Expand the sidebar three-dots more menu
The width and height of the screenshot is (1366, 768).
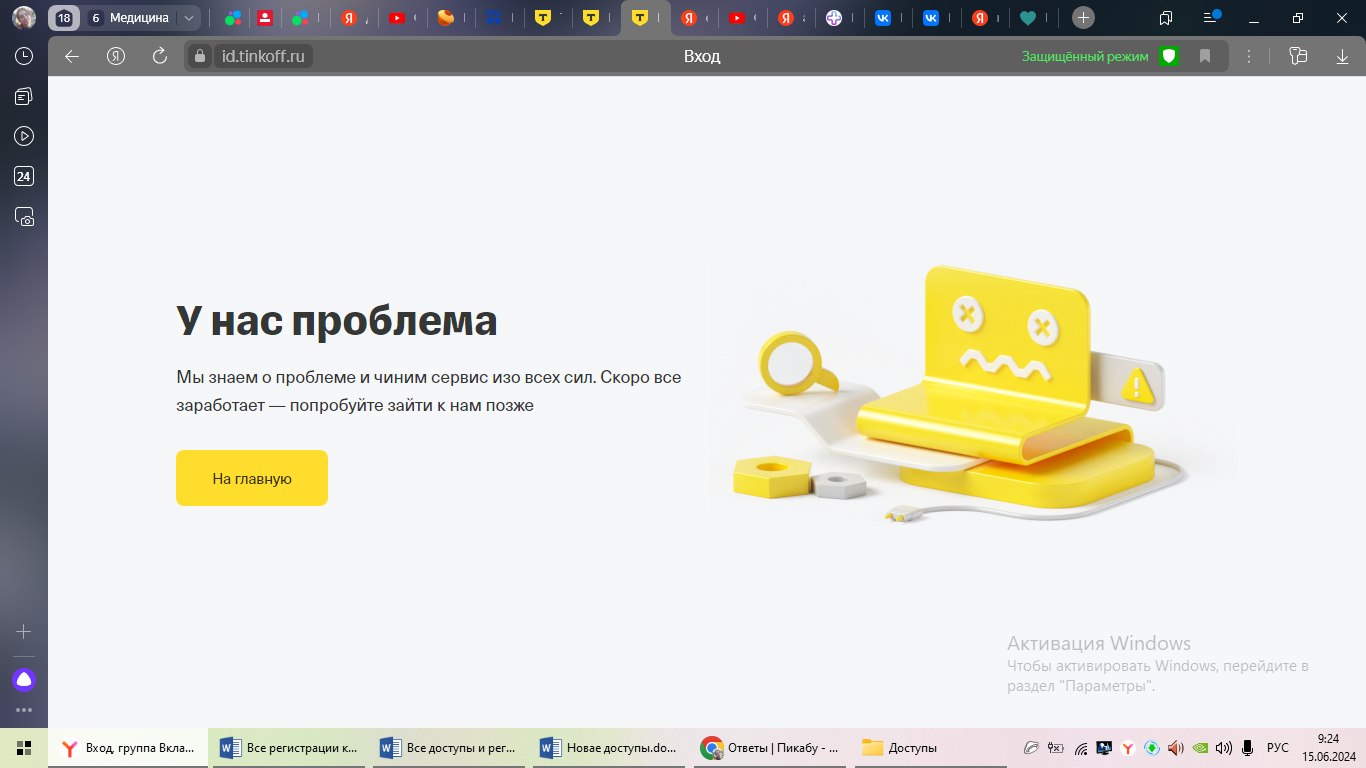point(24,710)
